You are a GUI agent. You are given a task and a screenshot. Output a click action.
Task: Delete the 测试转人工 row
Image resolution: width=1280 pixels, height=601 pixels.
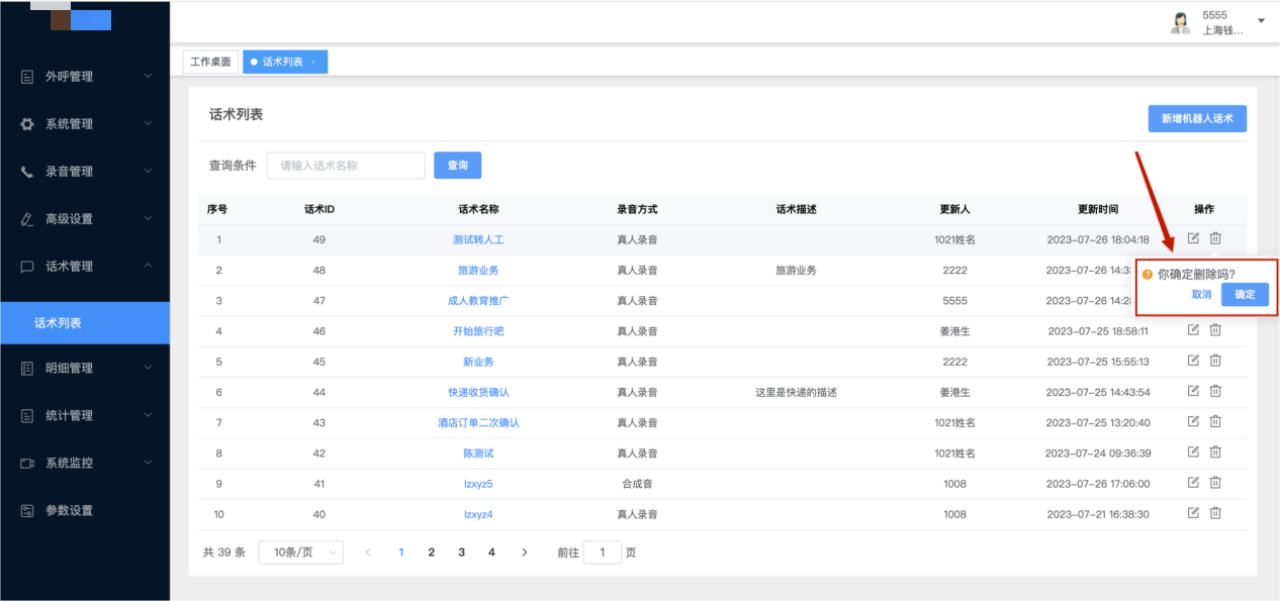1215,238
